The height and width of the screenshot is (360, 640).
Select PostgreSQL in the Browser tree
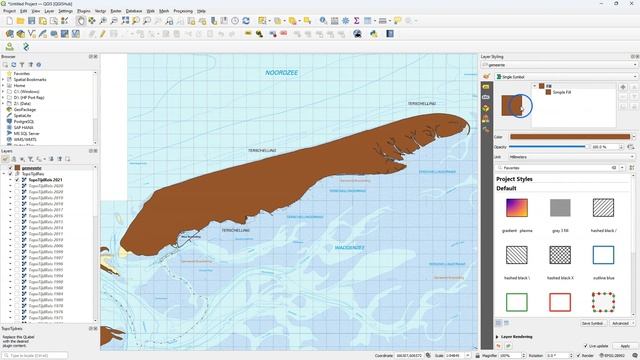pyautogui.click(x=24, y=122)
